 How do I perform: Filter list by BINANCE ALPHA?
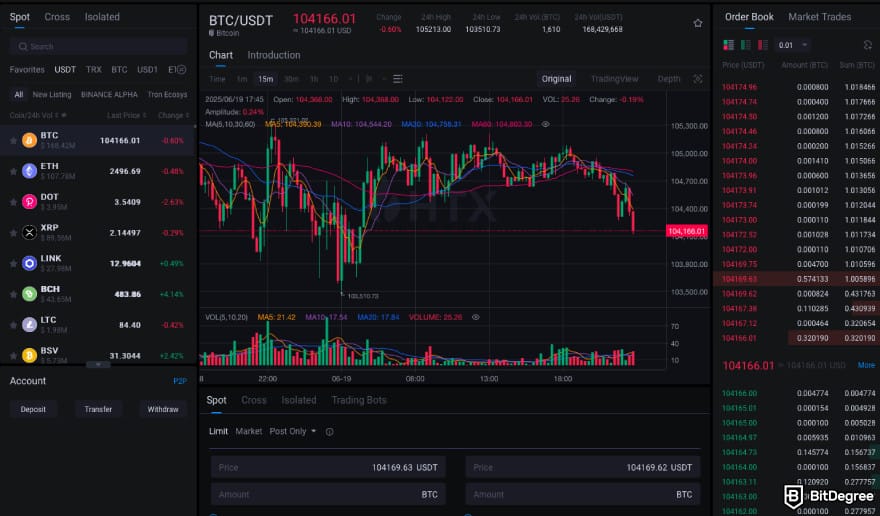[x=109, y=94]
